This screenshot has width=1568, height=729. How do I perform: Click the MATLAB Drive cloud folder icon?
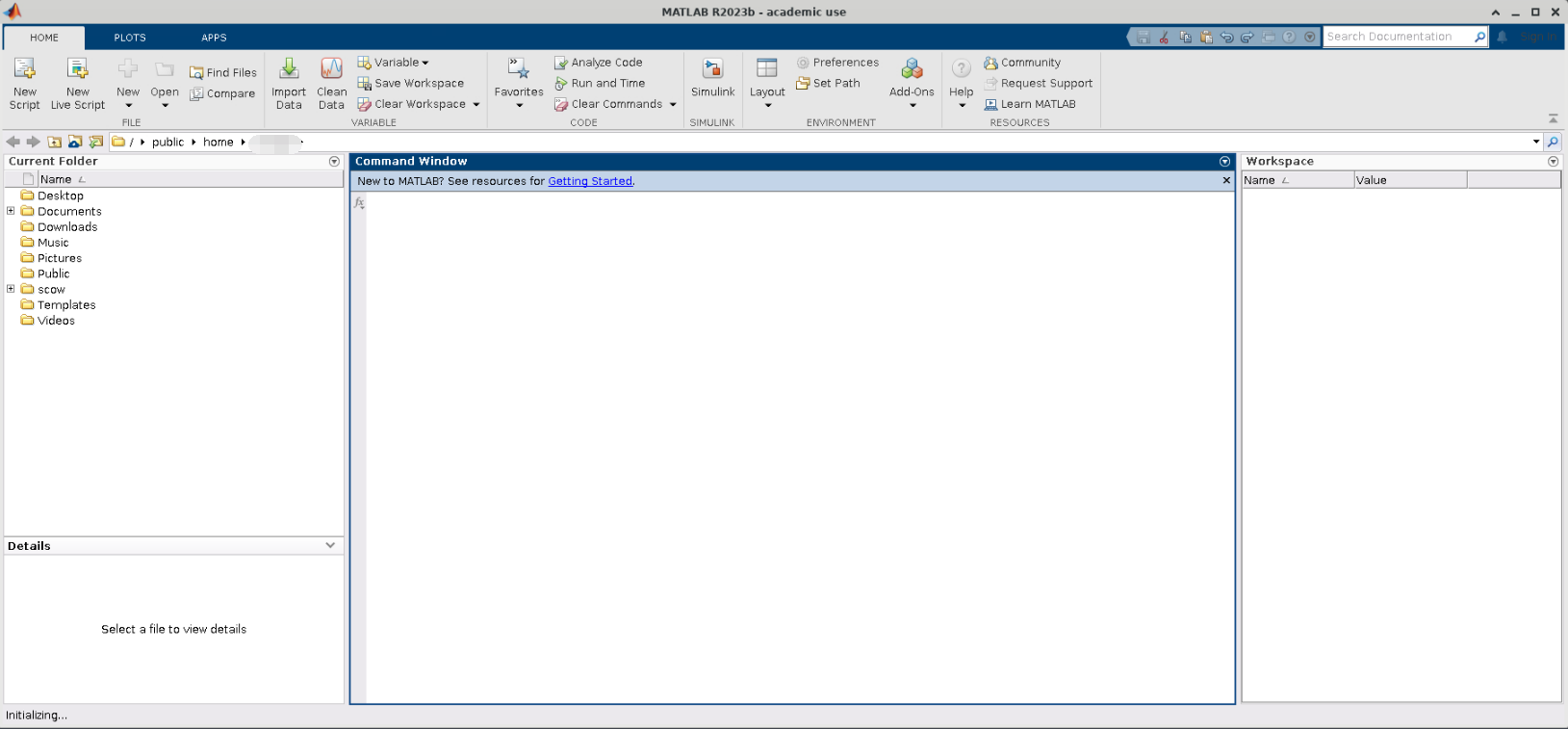75,142
